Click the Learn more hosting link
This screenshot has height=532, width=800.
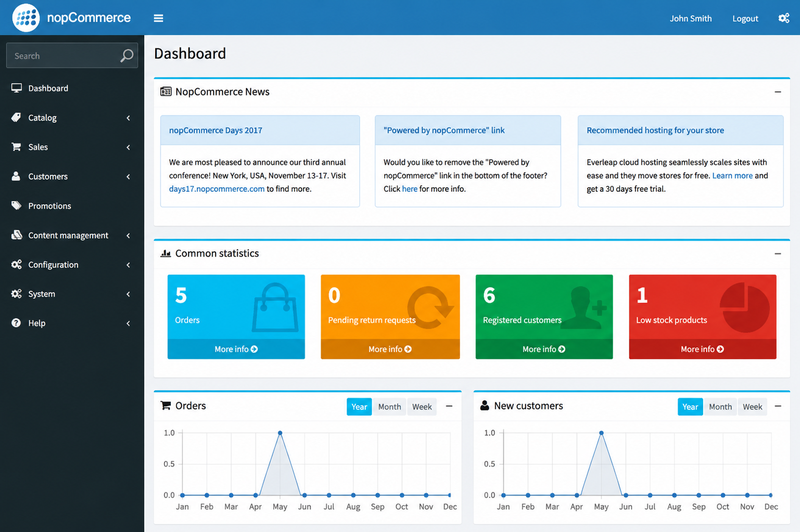click(x=732, y=175)
